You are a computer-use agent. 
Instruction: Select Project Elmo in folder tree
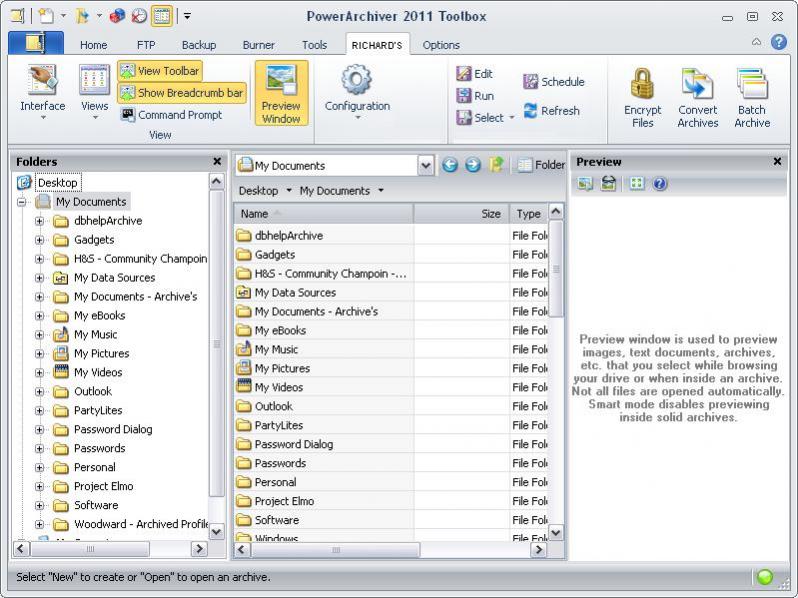pyautogui.click(x=103, y=486)
